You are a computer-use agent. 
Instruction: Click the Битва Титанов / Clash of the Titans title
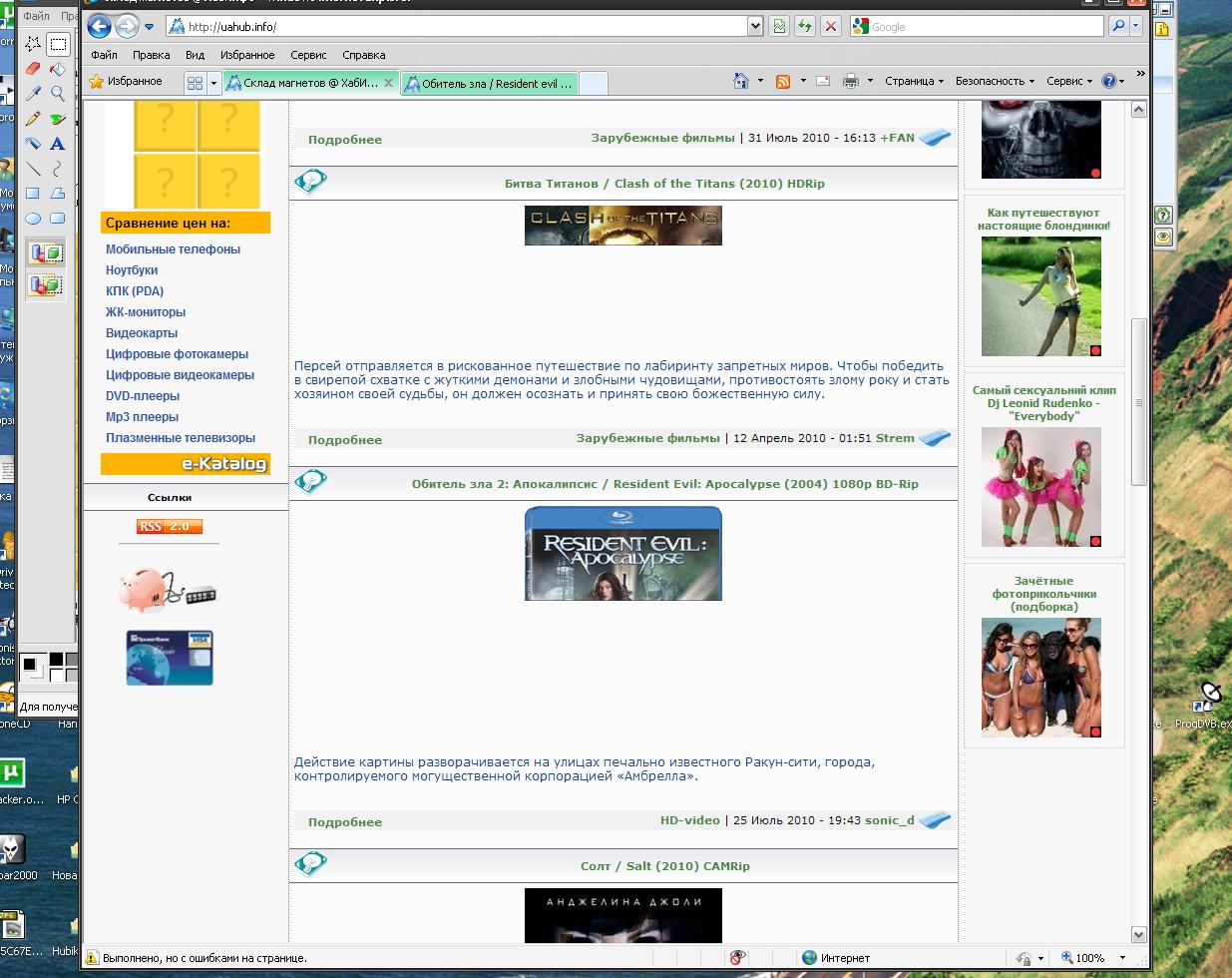coord(664,184)
